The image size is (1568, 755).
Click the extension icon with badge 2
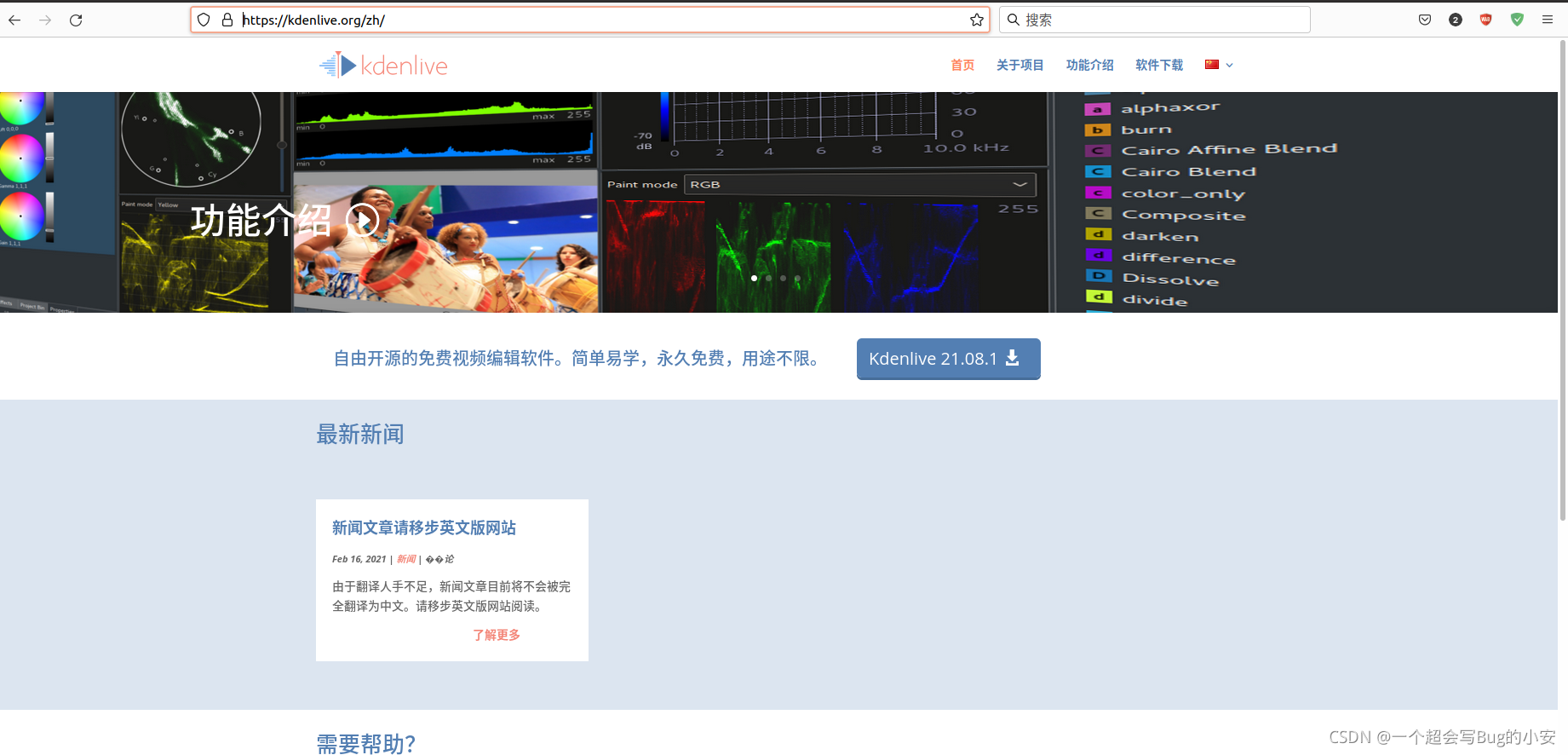1456,20
